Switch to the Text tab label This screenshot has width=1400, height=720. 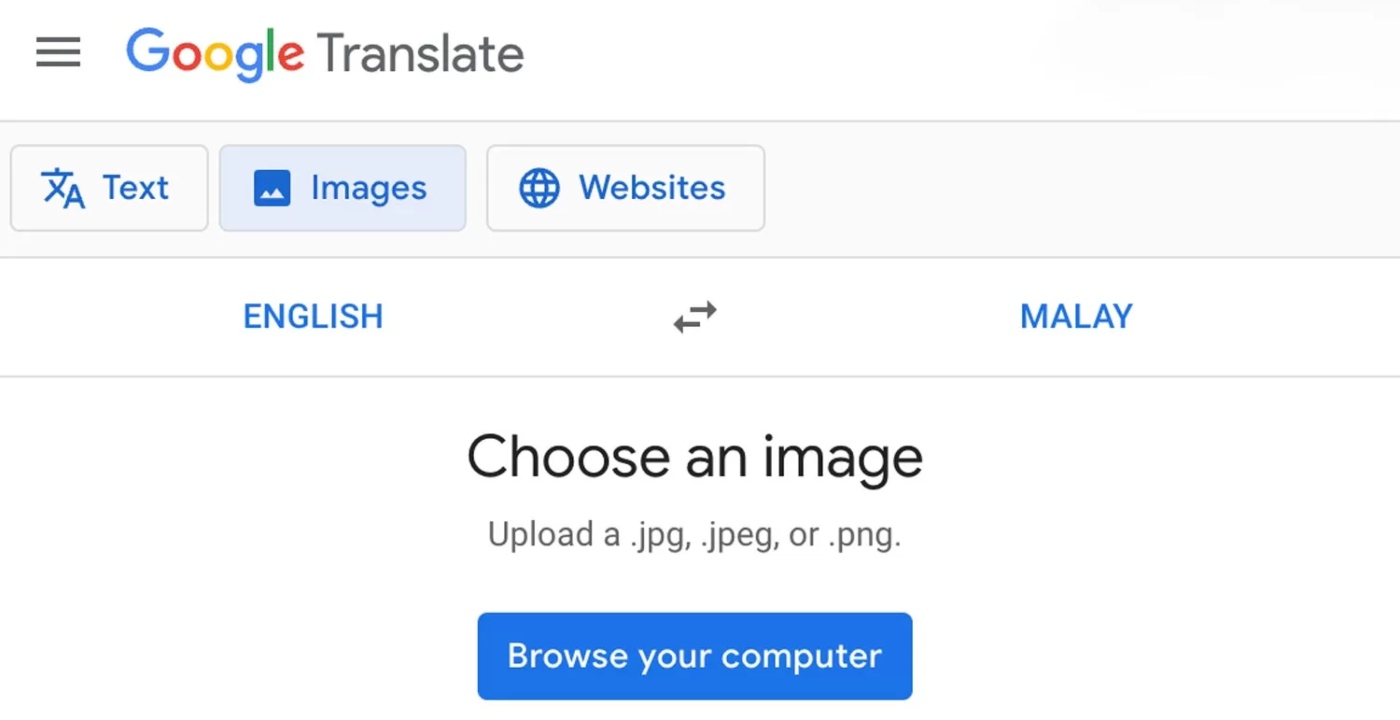136,188
